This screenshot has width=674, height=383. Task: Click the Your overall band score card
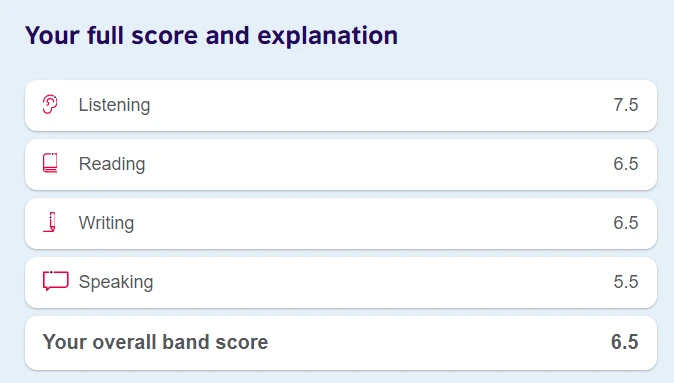pos(341,343)
